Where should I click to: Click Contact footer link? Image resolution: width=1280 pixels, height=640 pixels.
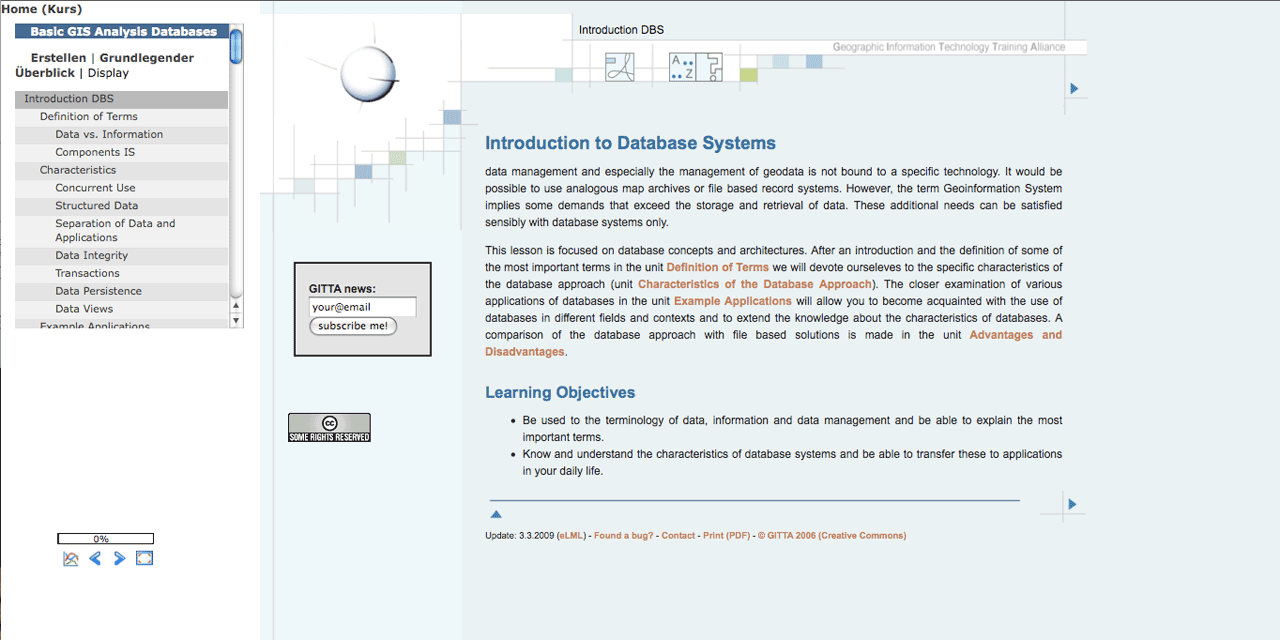(678, 536)
